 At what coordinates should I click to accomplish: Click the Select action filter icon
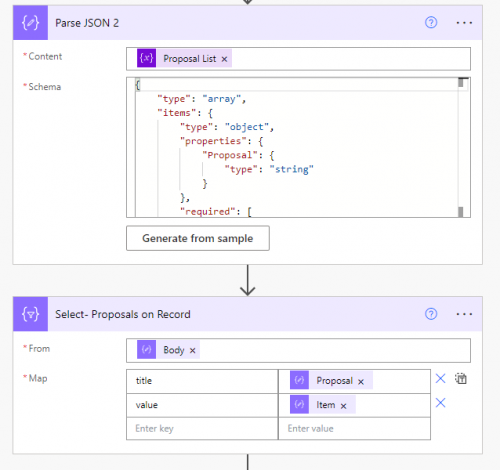[x=30, y=314]
